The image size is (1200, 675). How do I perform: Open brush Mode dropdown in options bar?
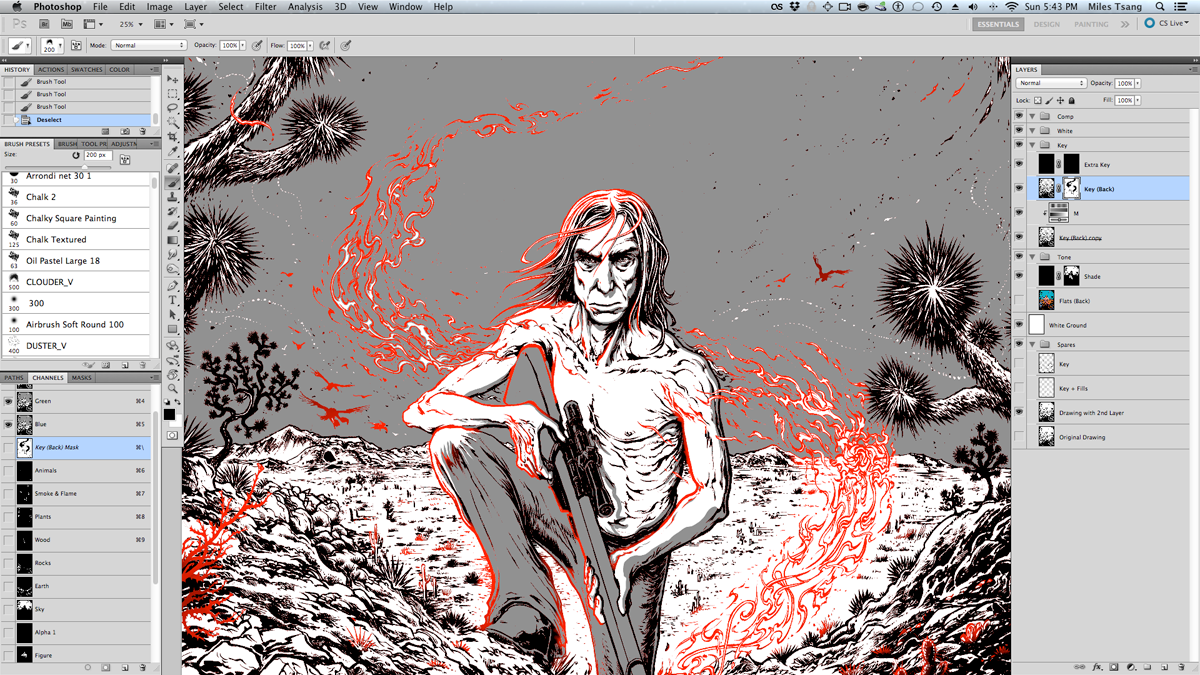click(x=149, y=45)
